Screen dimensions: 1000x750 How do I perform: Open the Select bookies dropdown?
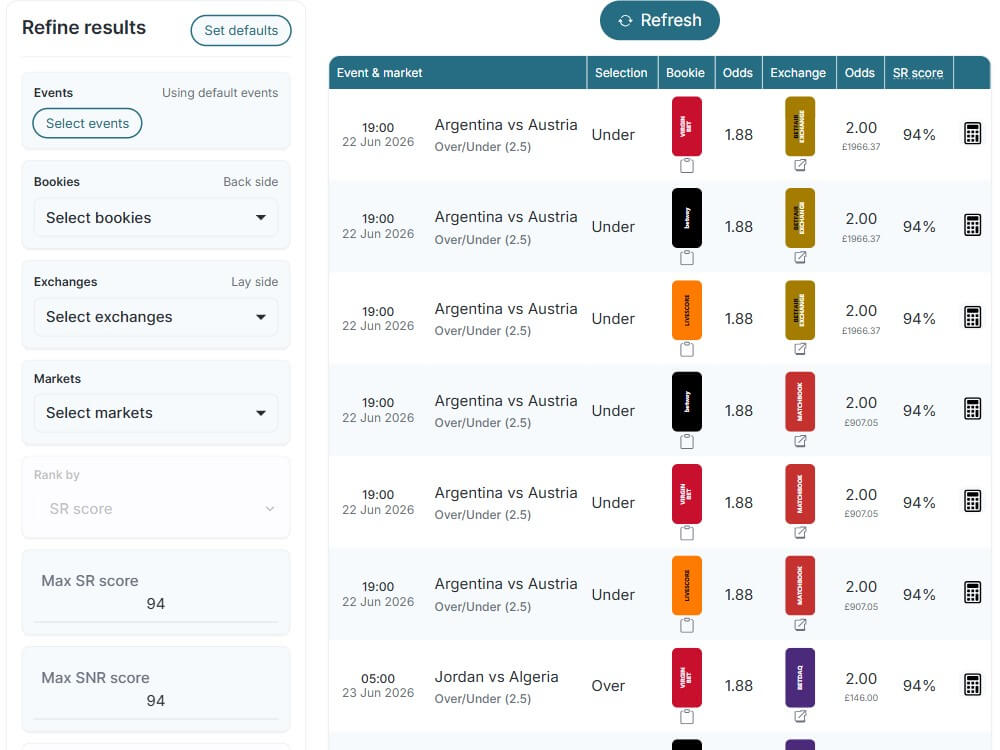click(156, 217)
